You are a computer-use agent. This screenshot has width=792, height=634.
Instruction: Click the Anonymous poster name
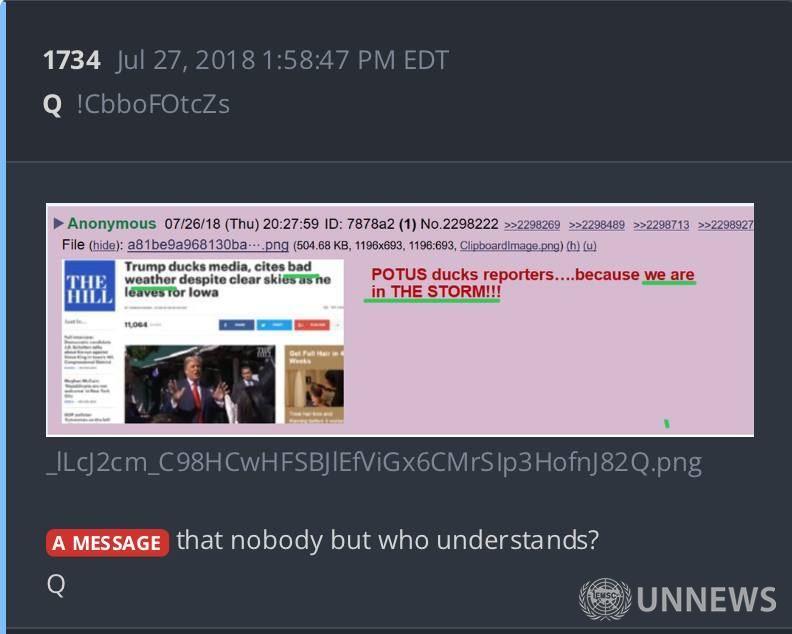click(112, 223)
